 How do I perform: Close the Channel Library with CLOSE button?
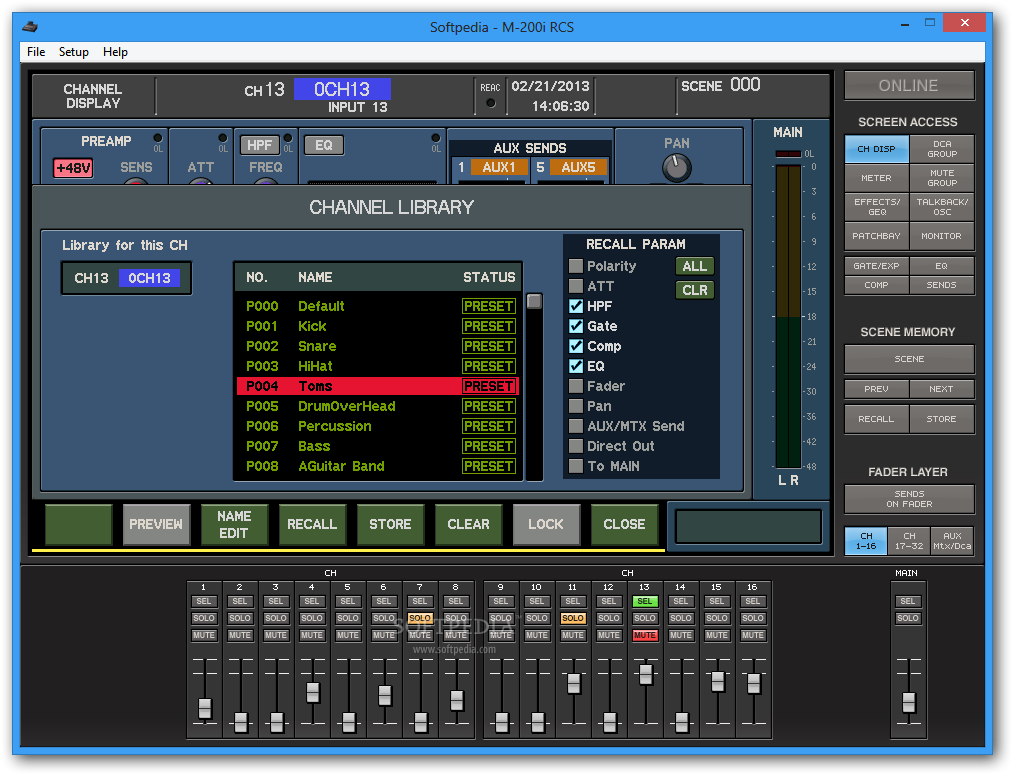tap(624, 524)
